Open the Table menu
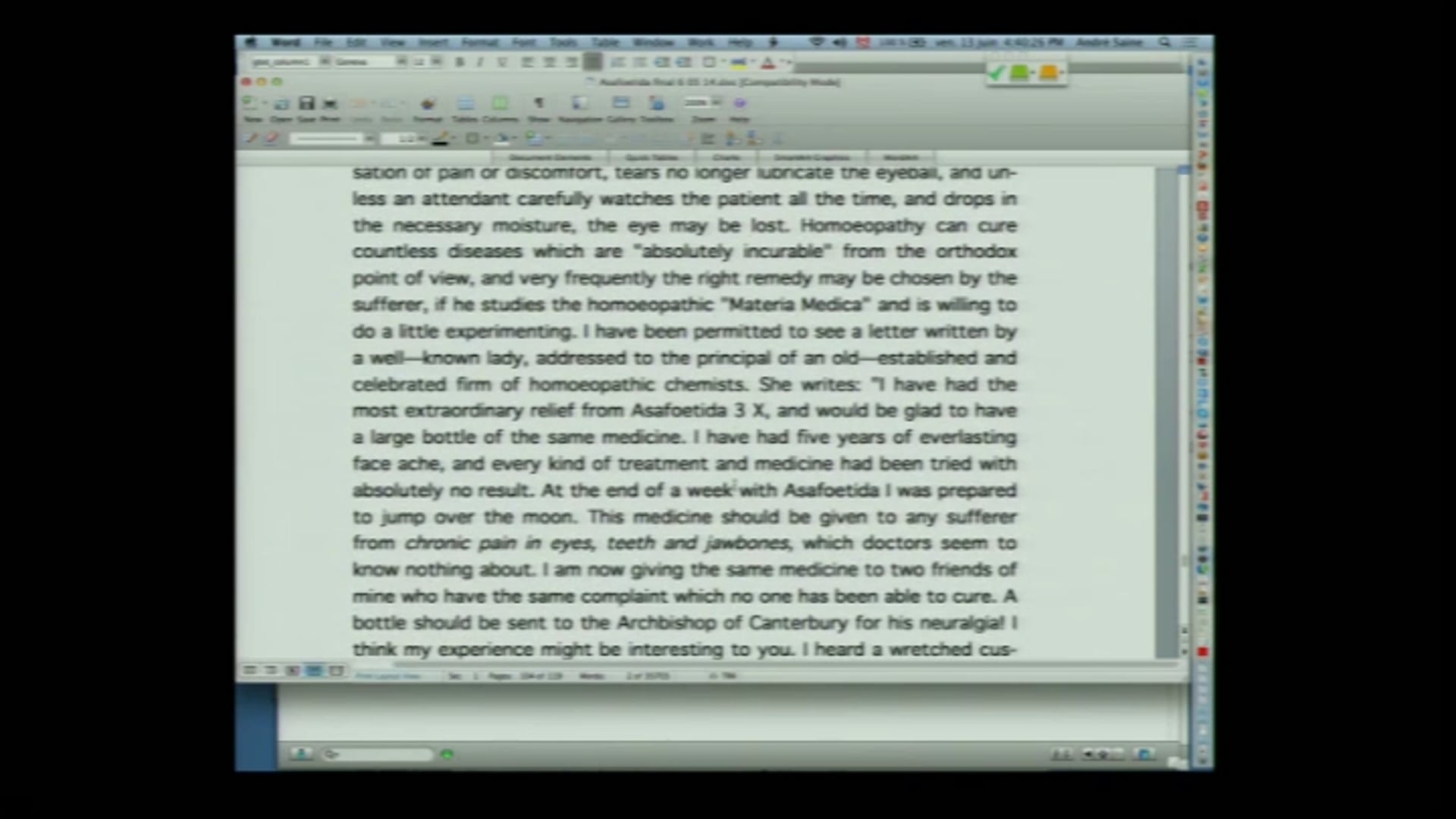Image resolution: width=1456 pixels, height=819 pixels. [605, 42]
